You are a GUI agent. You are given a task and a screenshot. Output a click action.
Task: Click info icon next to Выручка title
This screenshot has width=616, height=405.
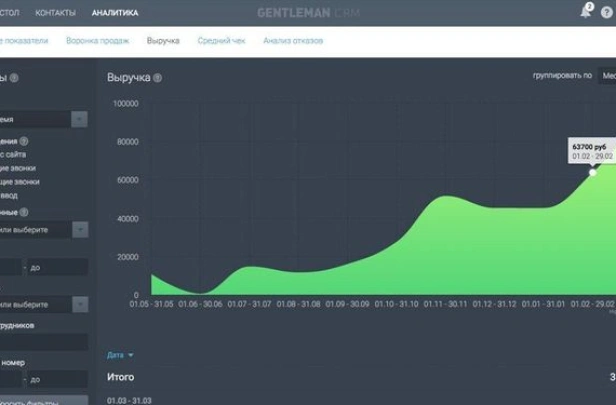click(x=158, y=78)
